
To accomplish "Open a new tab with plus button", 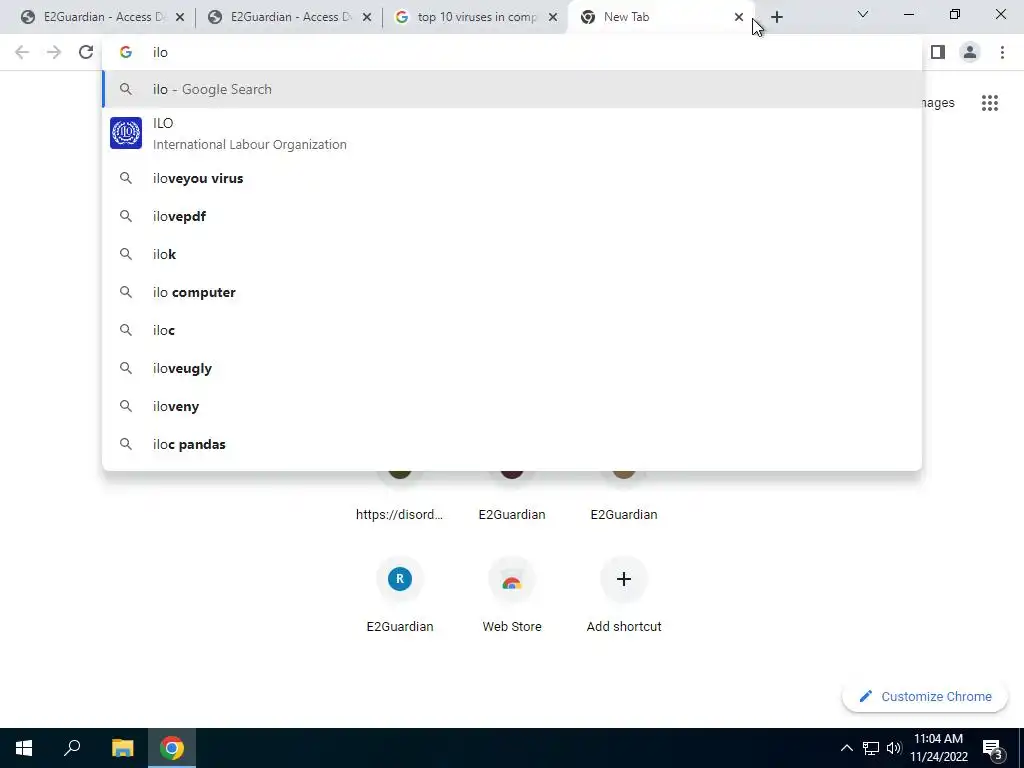I will [x=776, y=17].
